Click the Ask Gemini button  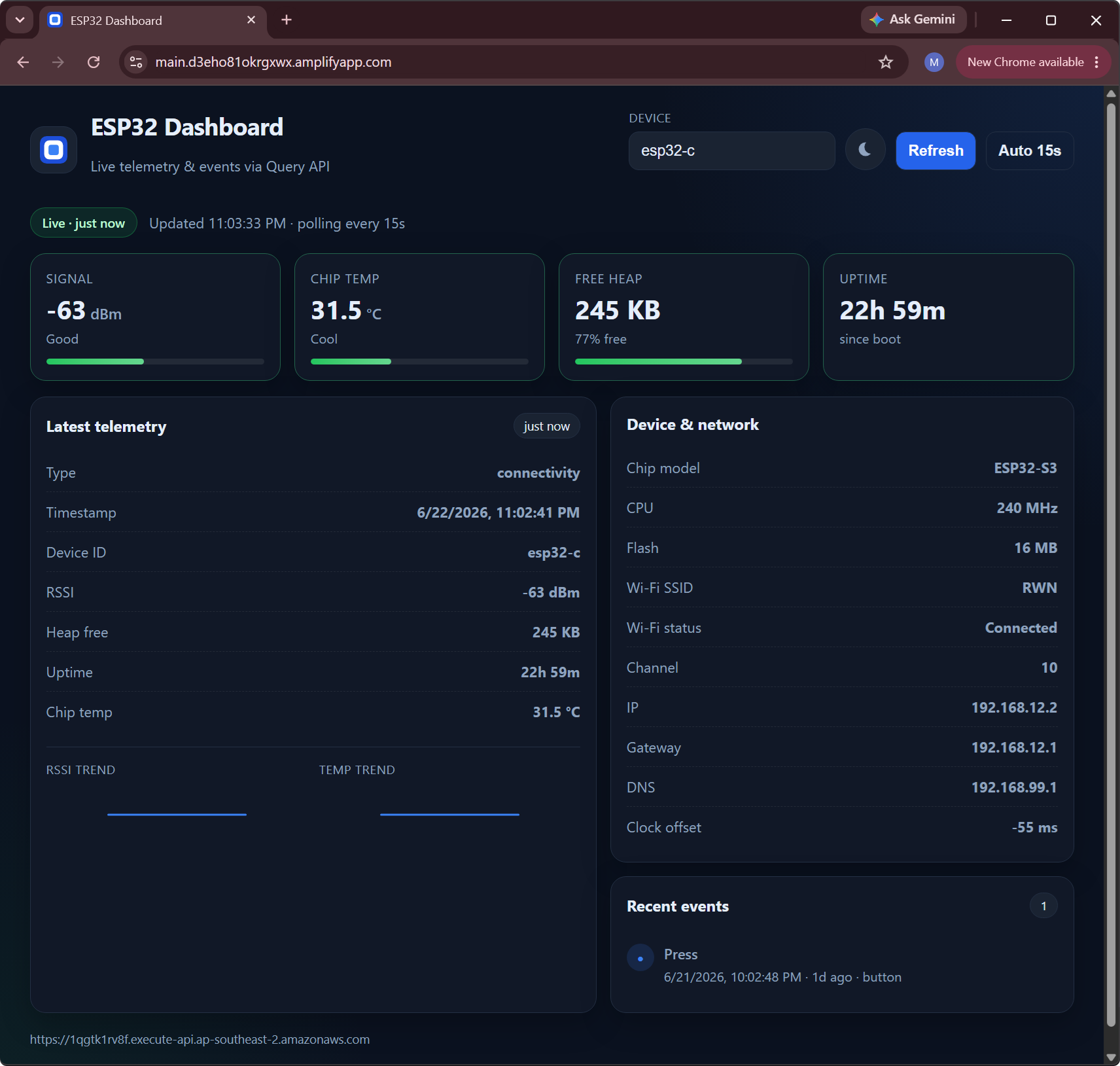pos(913,20)
